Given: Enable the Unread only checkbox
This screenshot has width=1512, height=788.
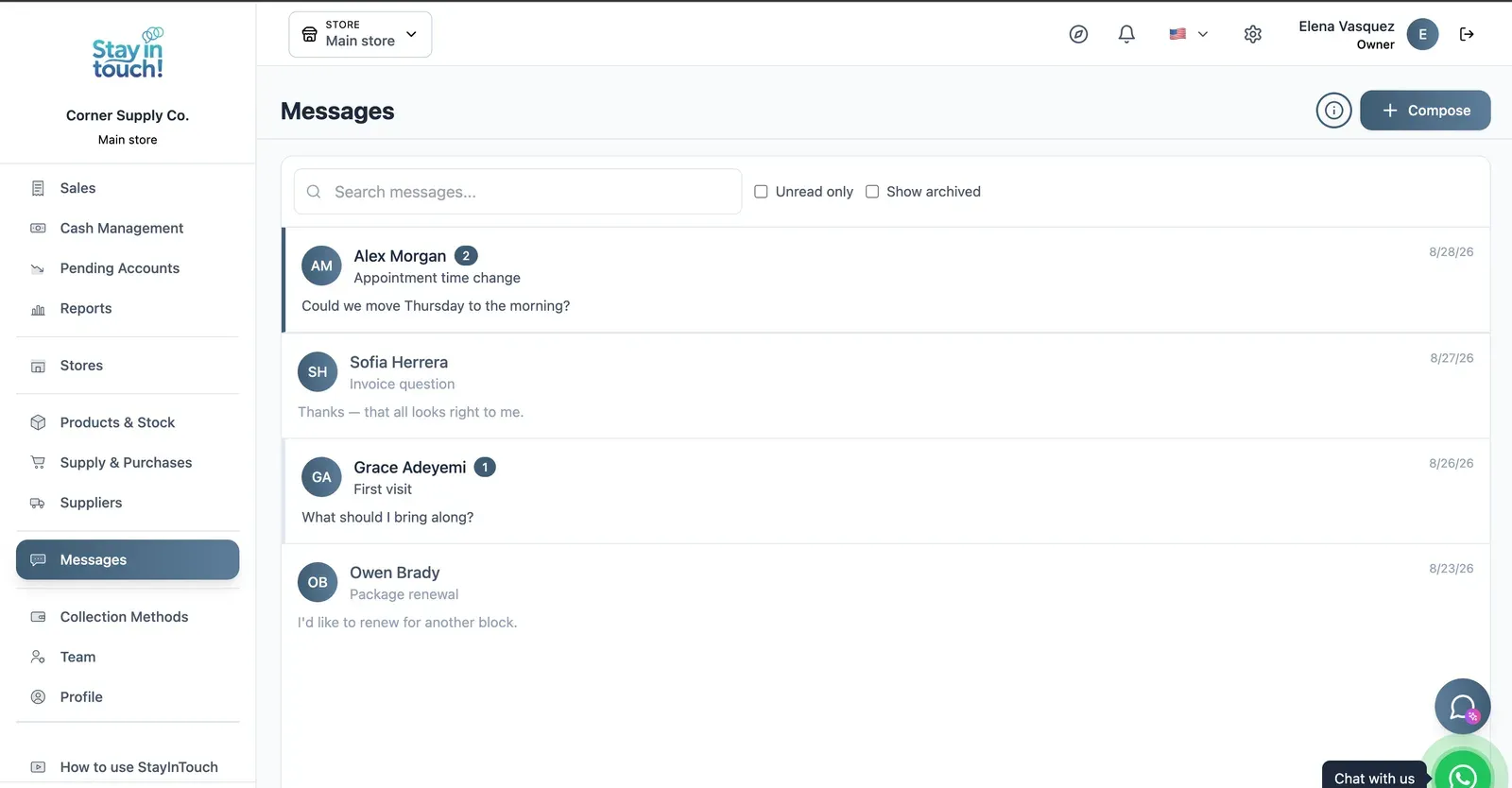Looking at the screenshot, I should tap(761, 192).
